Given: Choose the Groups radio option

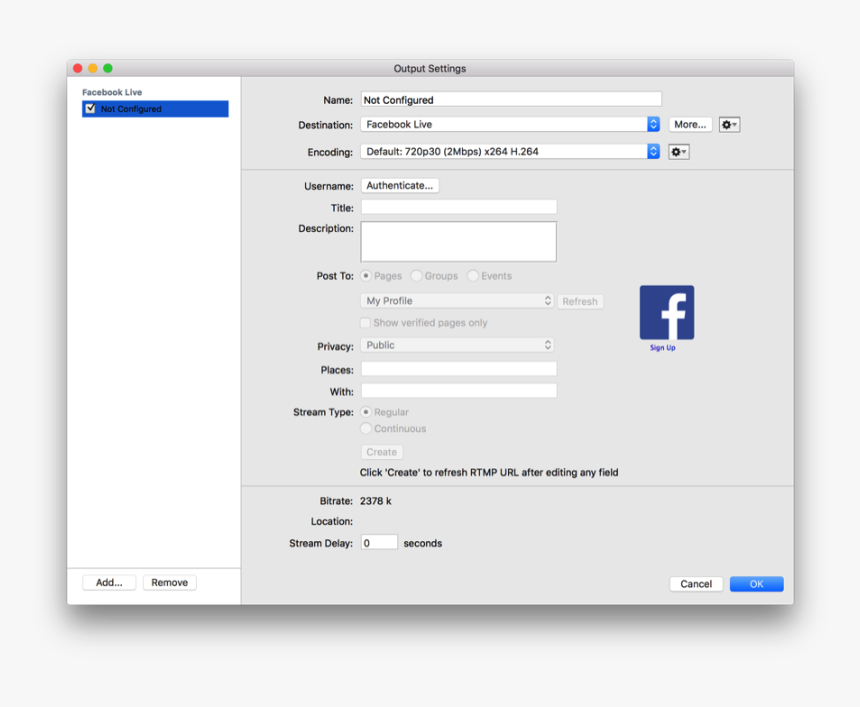Looking at the screenshot, I should 417,276.
